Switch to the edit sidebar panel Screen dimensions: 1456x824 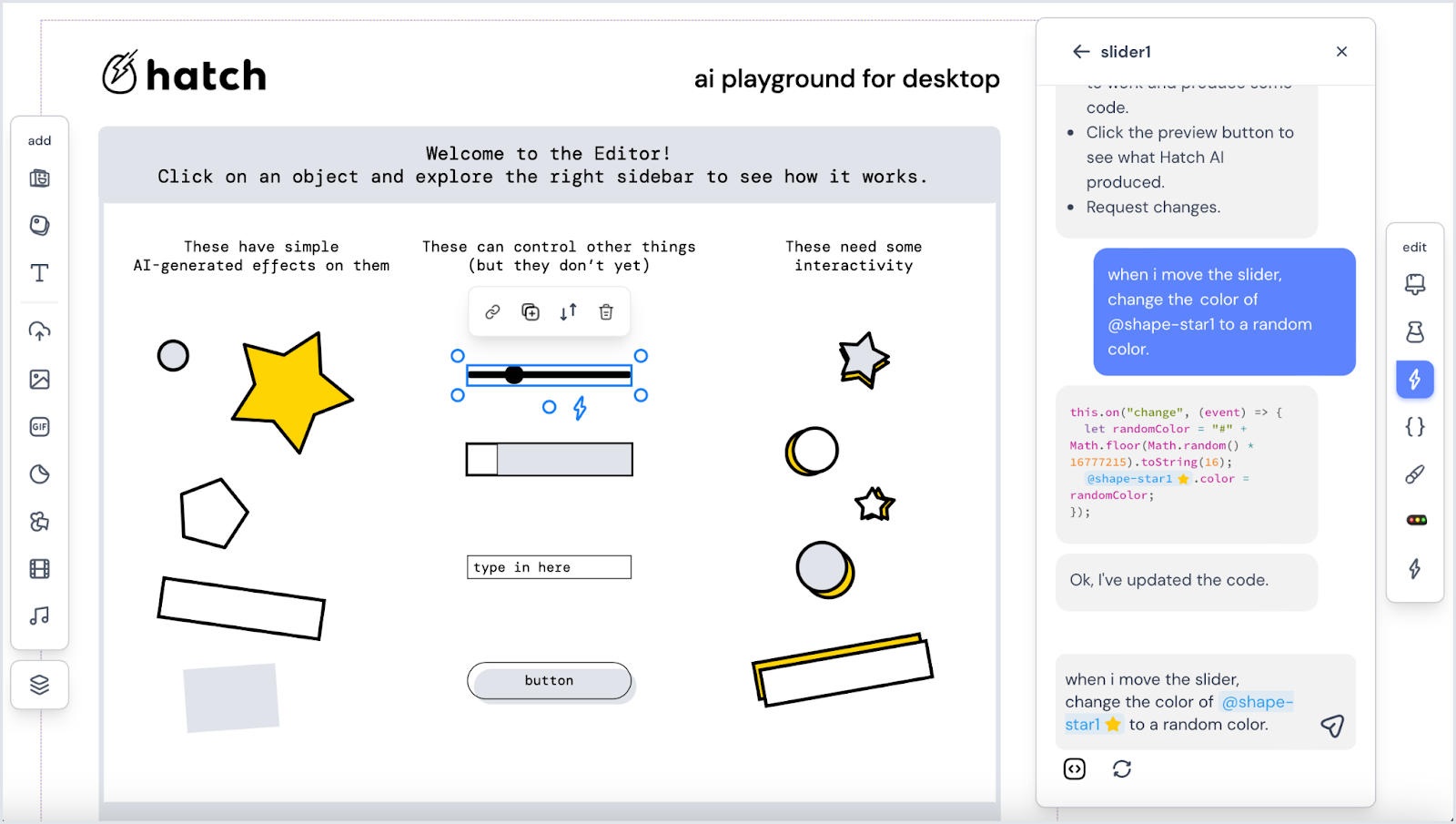click(1414, 247)
